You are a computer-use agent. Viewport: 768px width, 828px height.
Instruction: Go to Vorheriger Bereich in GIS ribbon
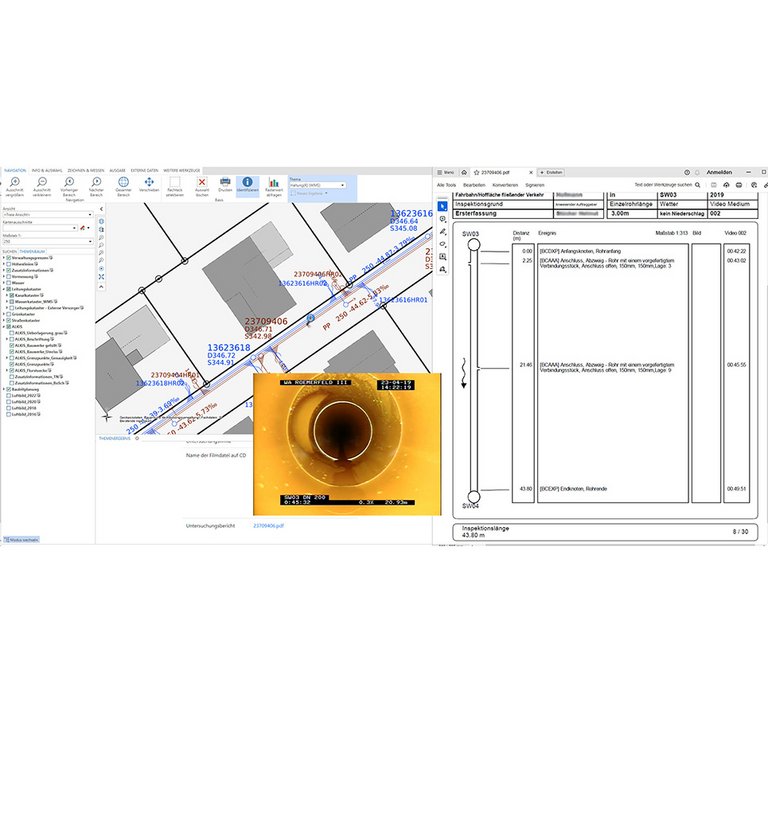(x=69, y=187)
